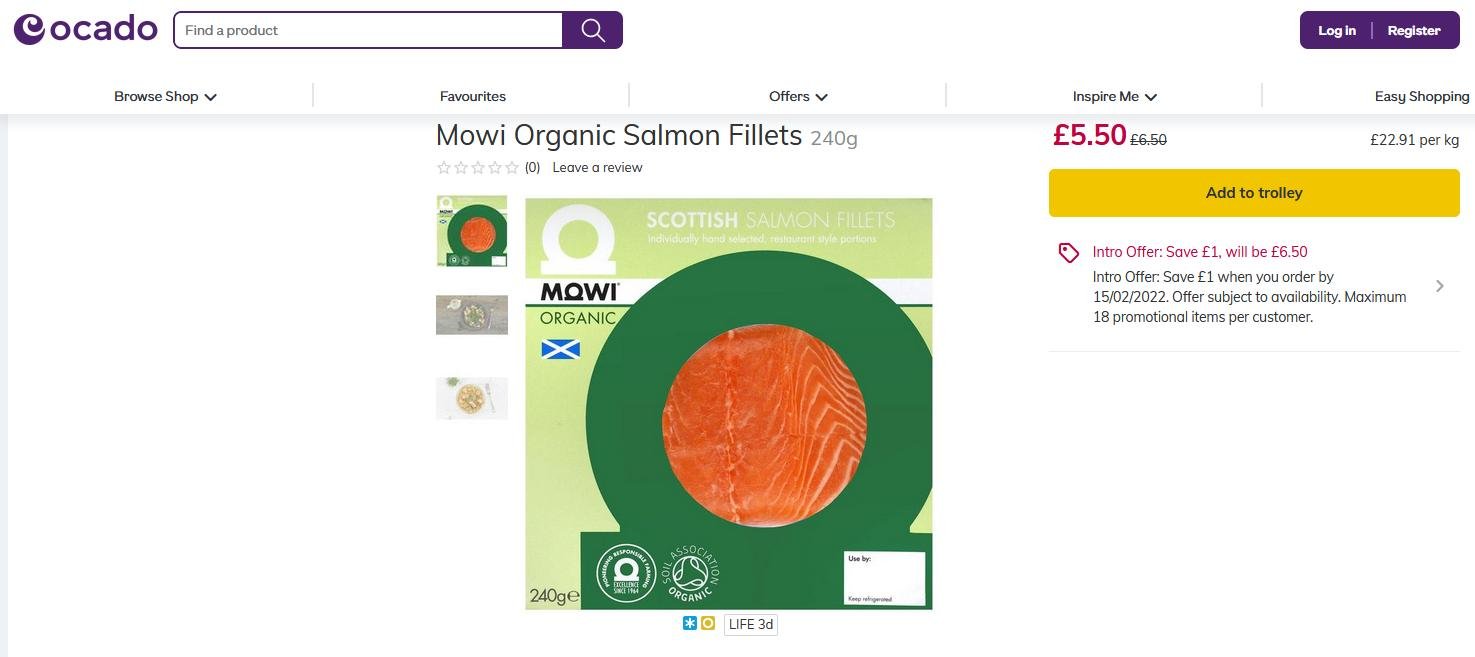The width and height of the screenshot is (1475, 657).
Task: Give five stars by clicking the last star
Action: click(x=512, y=168)
